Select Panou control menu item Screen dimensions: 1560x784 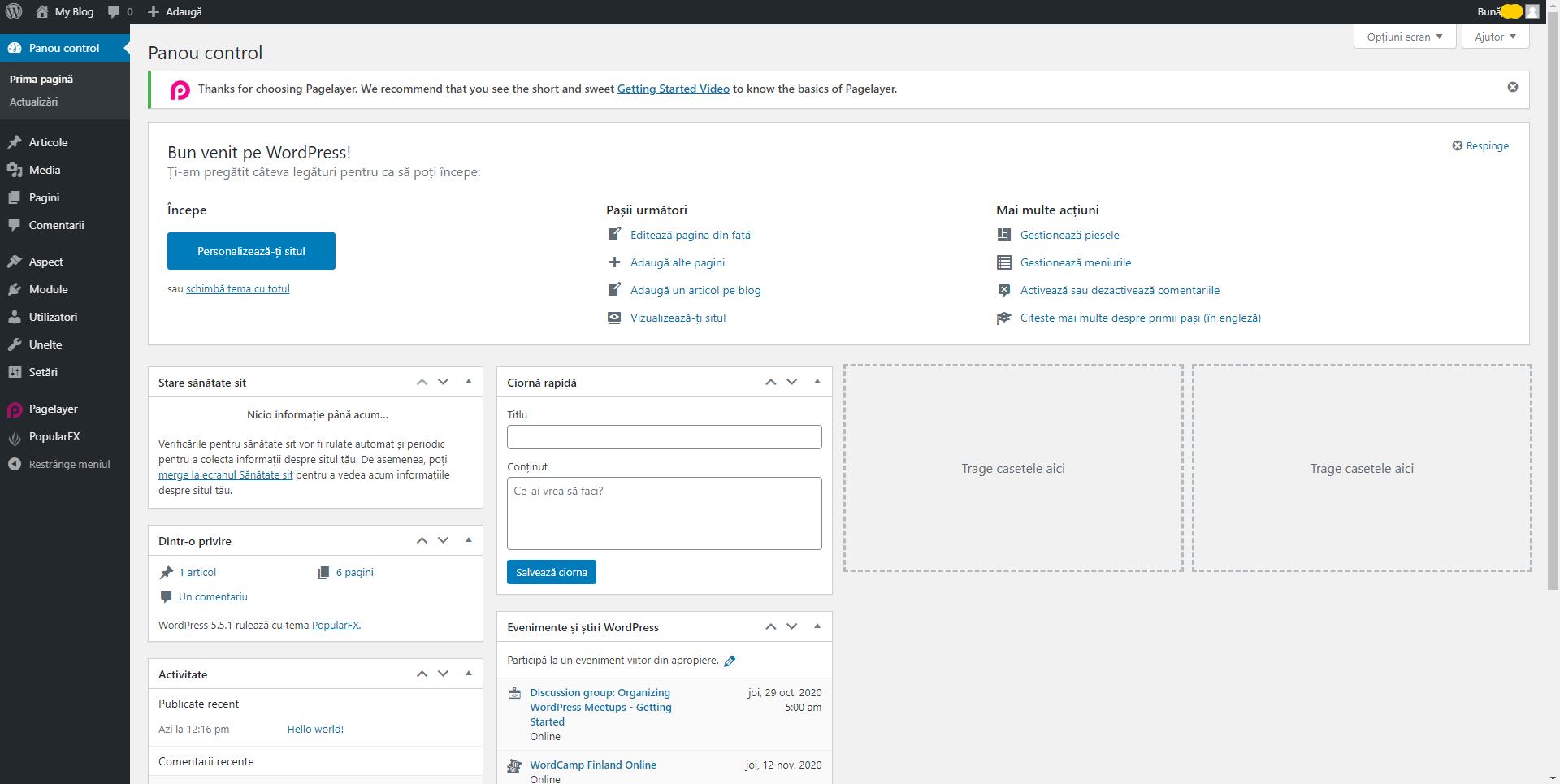[65, 48]
